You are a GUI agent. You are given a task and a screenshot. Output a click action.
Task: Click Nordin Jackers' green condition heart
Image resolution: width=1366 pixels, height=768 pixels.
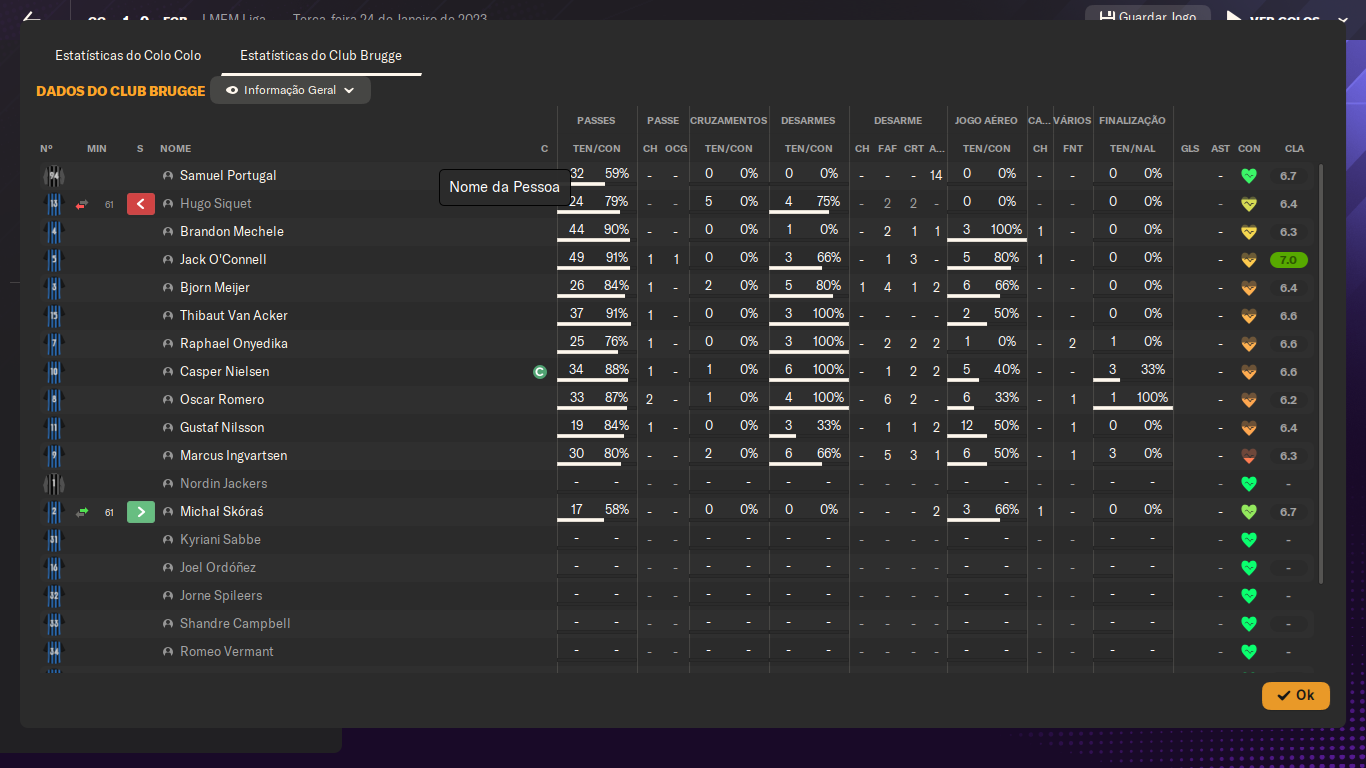1248,484
